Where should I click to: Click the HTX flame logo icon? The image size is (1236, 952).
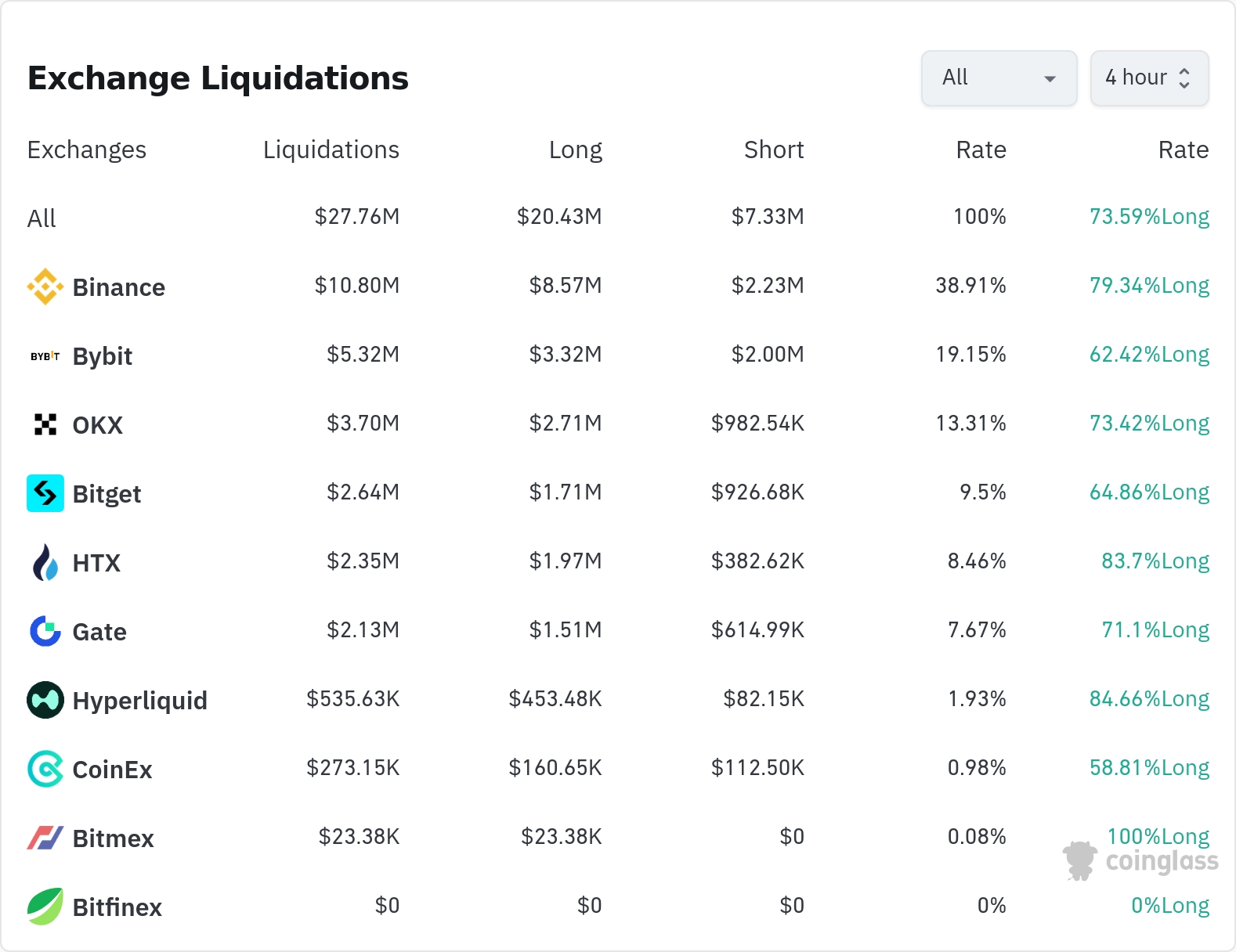tap(45, 562)
